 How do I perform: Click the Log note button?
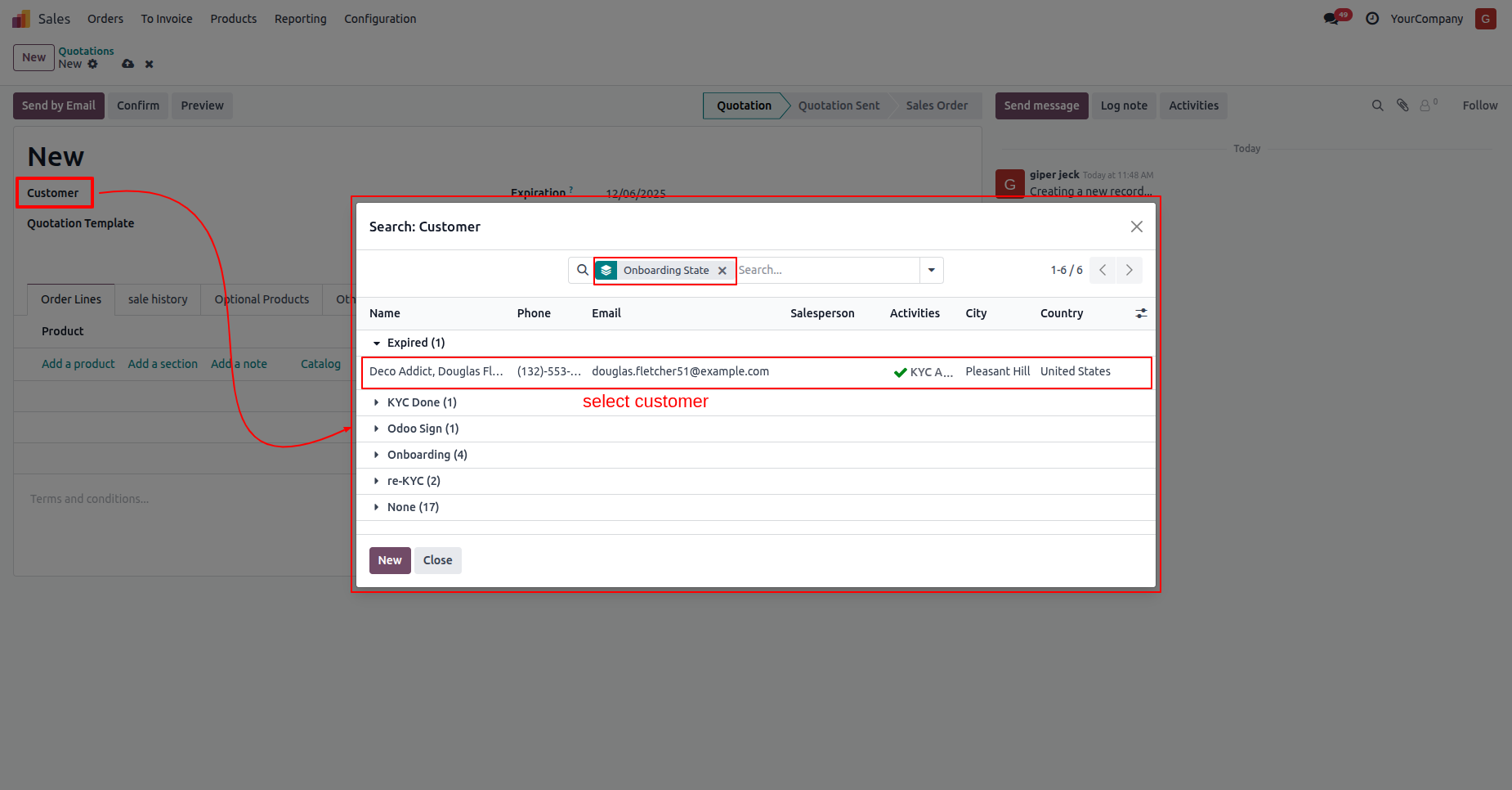1124,105
